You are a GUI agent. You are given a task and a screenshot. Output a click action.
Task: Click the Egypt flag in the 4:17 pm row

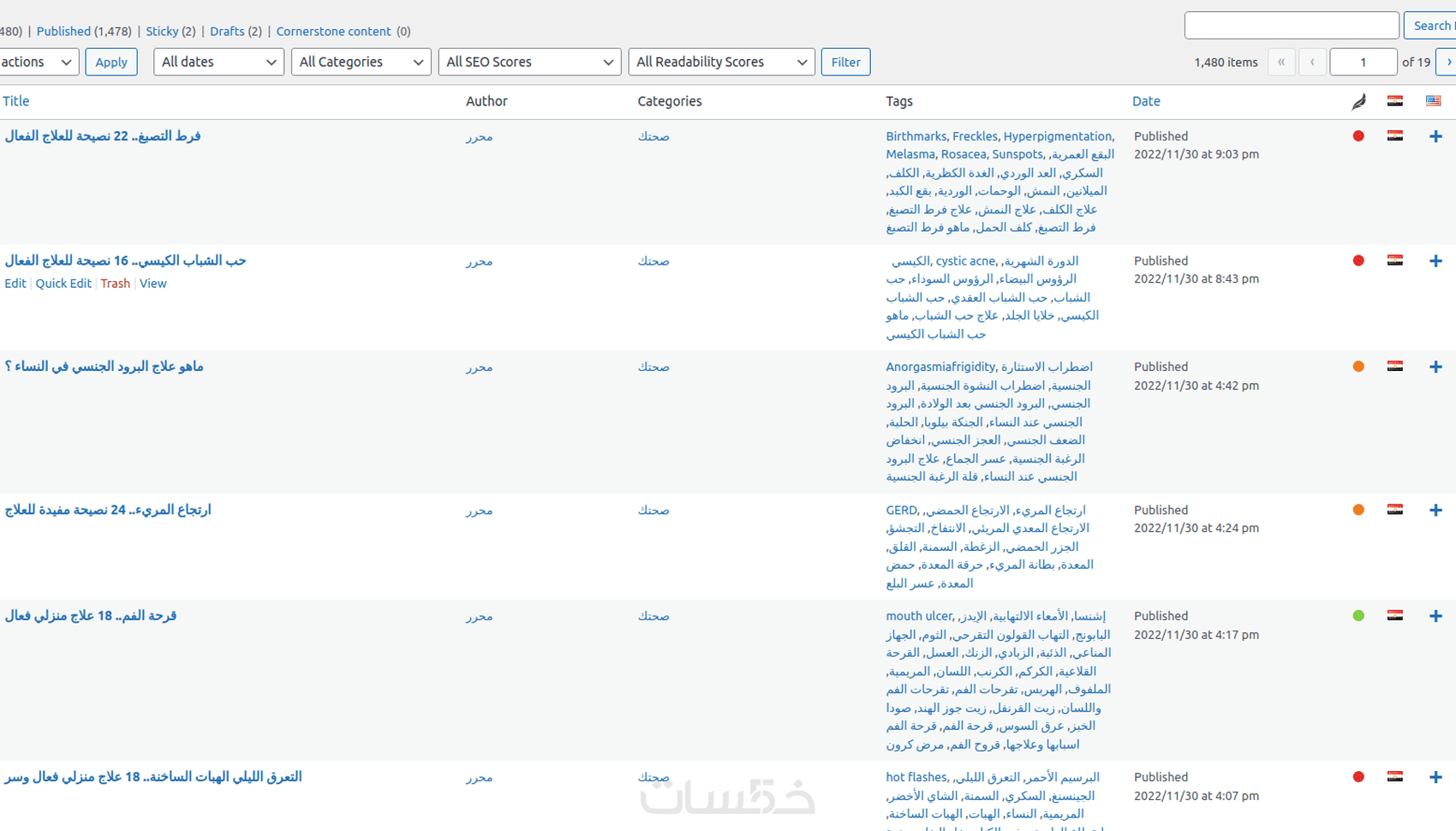1395,615
